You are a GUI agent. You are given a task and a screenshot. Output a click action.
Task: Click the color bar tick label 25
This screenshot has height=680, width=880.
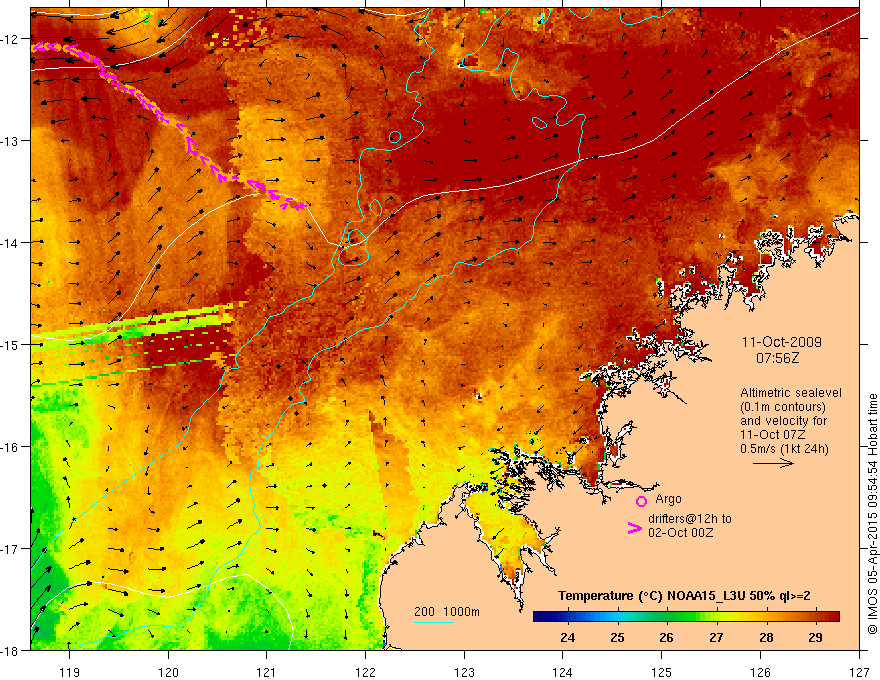pyautogui.click(x=617, y=638)
